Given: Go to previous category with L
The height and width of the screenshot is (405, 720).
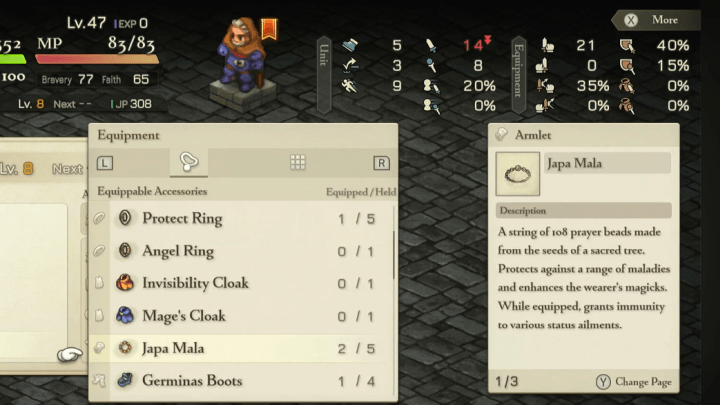Looking at the screenshot, I should pyautogui.click(x=105, y=163).
